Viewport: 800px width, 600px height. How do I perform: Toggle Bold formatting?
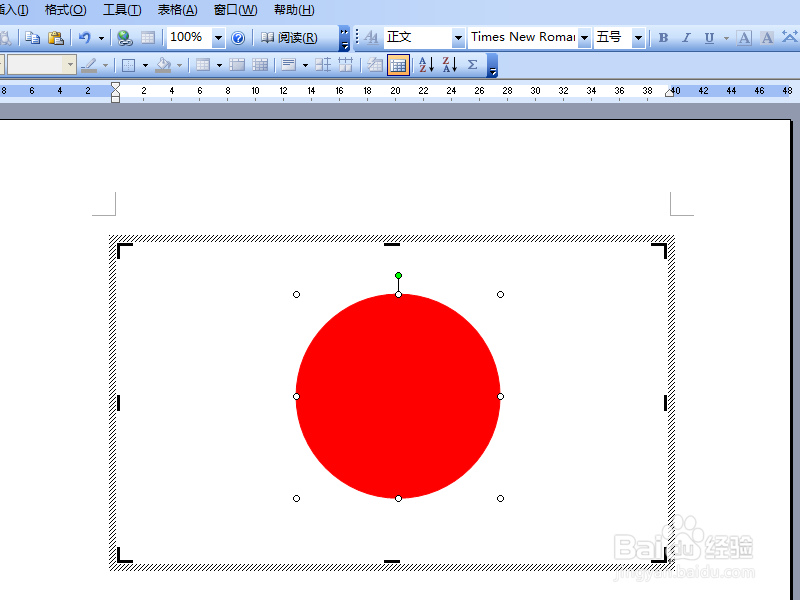tap(661, 36)
